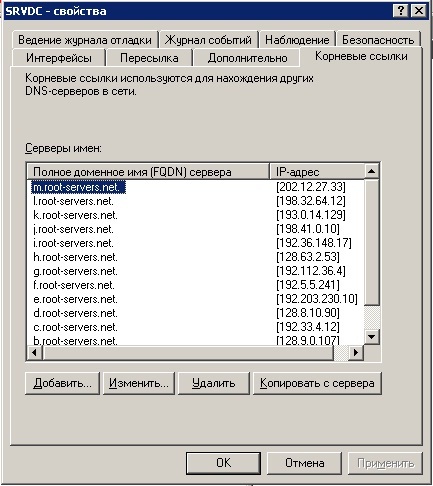This screenshot has width=433, height=486.
Task: Click the vertical scrollbar track below thumb
Action: click(x=371, y=318)
